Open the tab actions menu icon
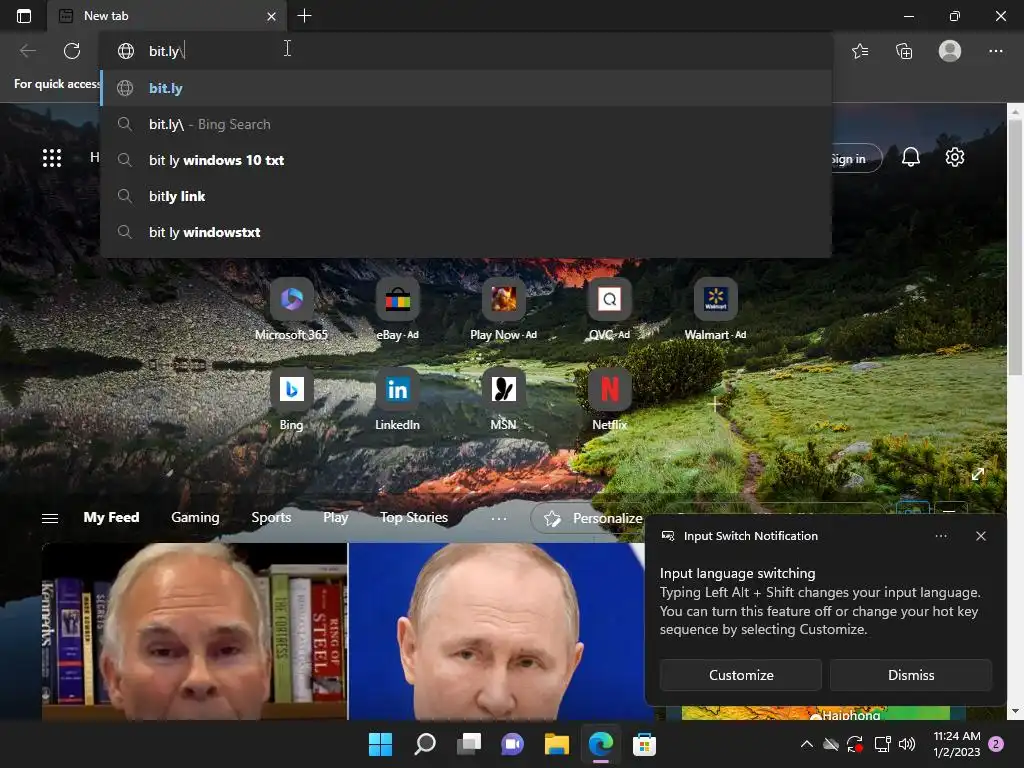Image resolution: width=1024 pixels, height=768 pixels. (x=24, y=16)
